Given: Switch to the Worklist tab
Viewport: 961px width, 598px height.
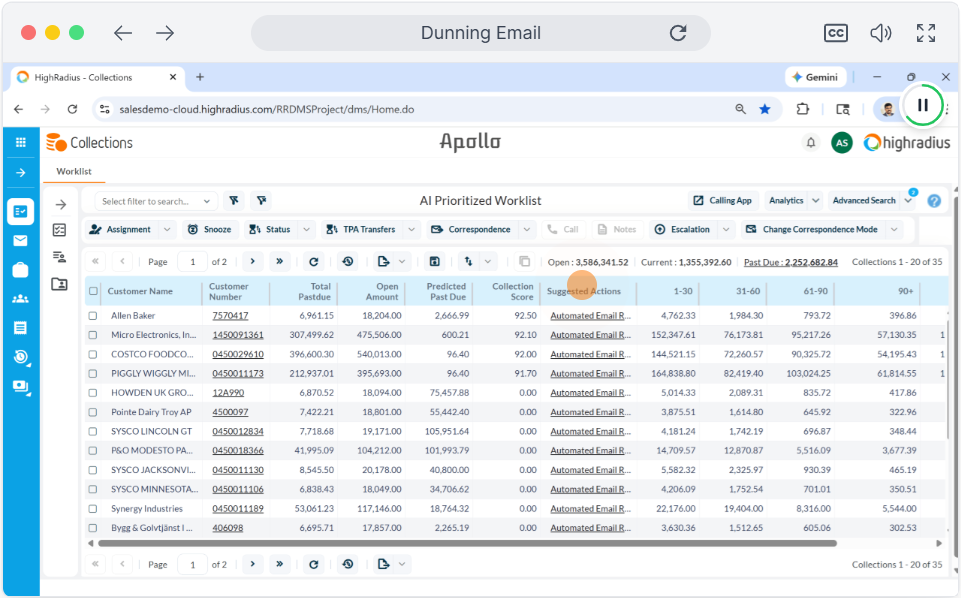Looking at the screenshot, I should click(x=74, y=172).
